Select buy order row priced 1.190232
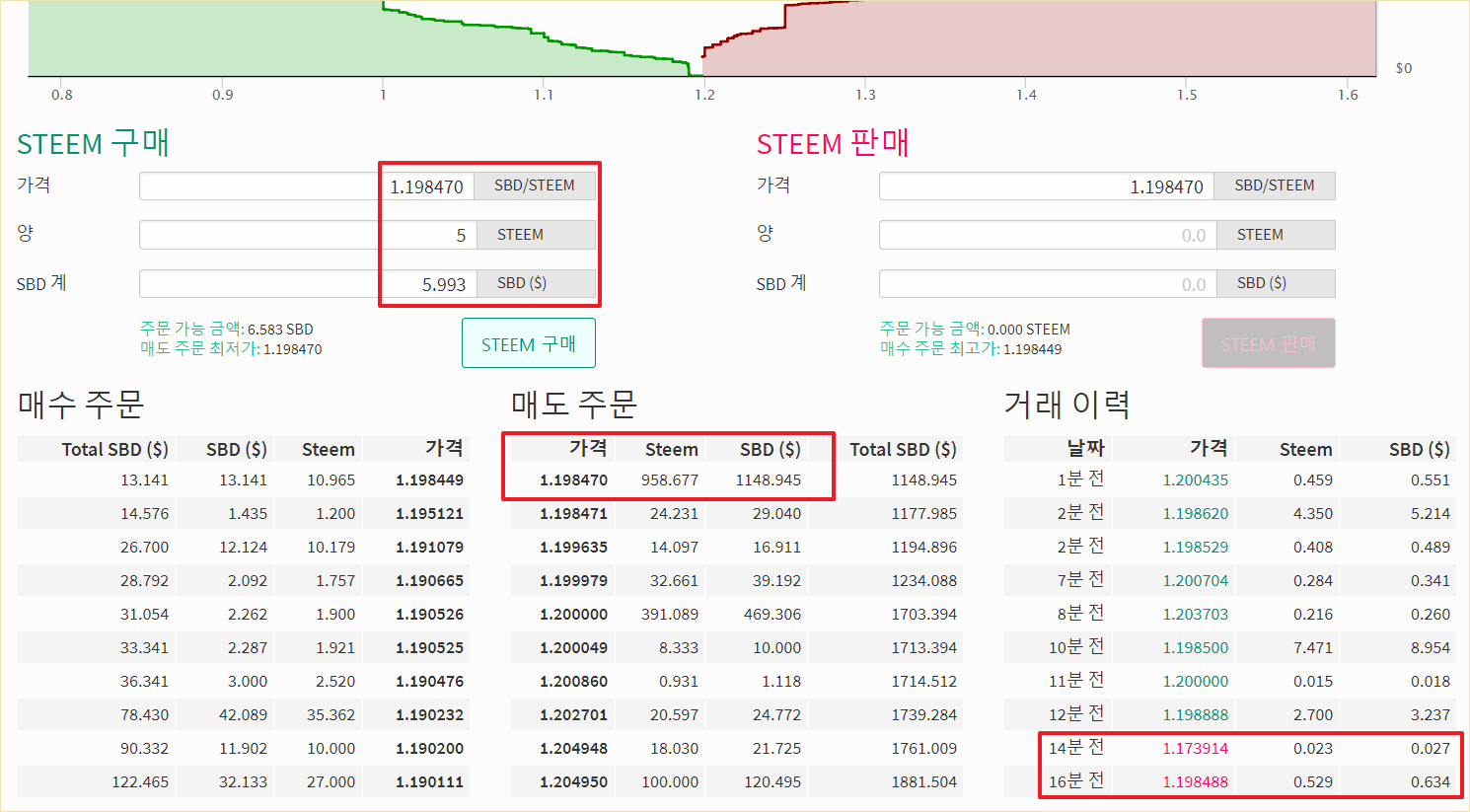 (x=243, y=715)
